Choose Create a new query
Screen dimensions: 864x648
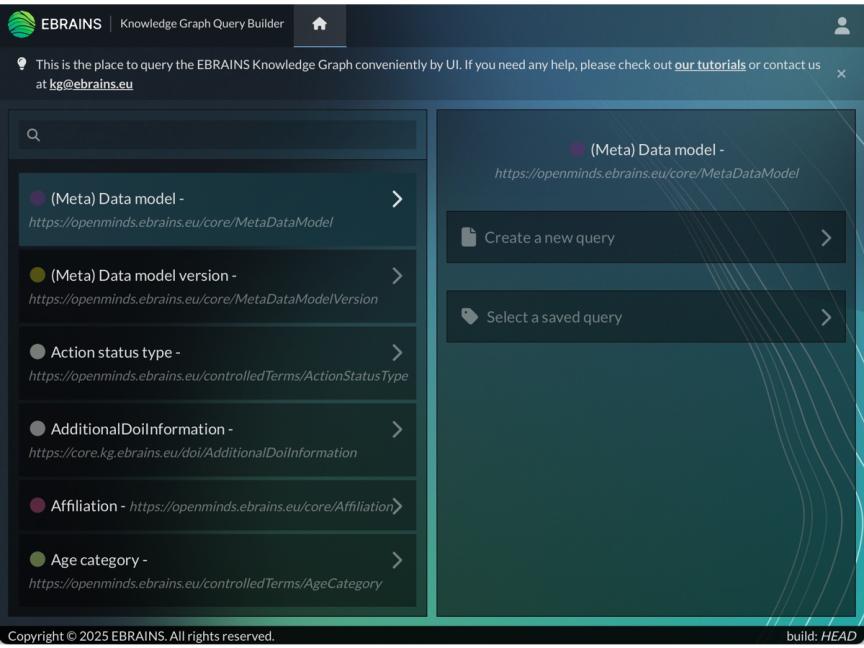pyautogui.click(x=645, y=237)
